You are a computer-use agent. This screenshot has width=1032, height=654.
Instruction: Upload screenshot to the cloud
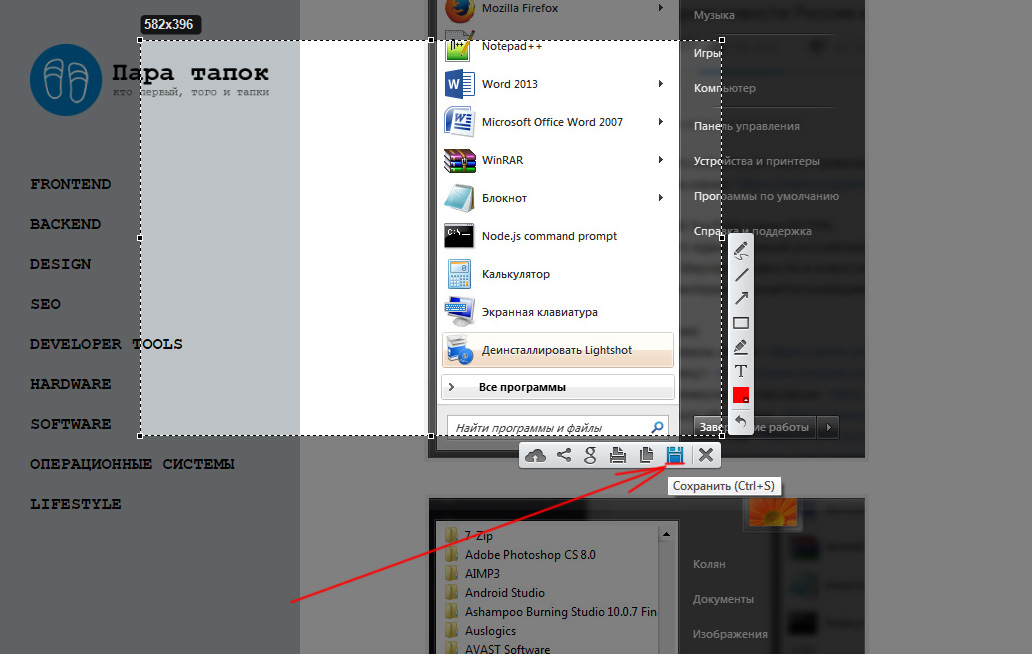[536, 455]
